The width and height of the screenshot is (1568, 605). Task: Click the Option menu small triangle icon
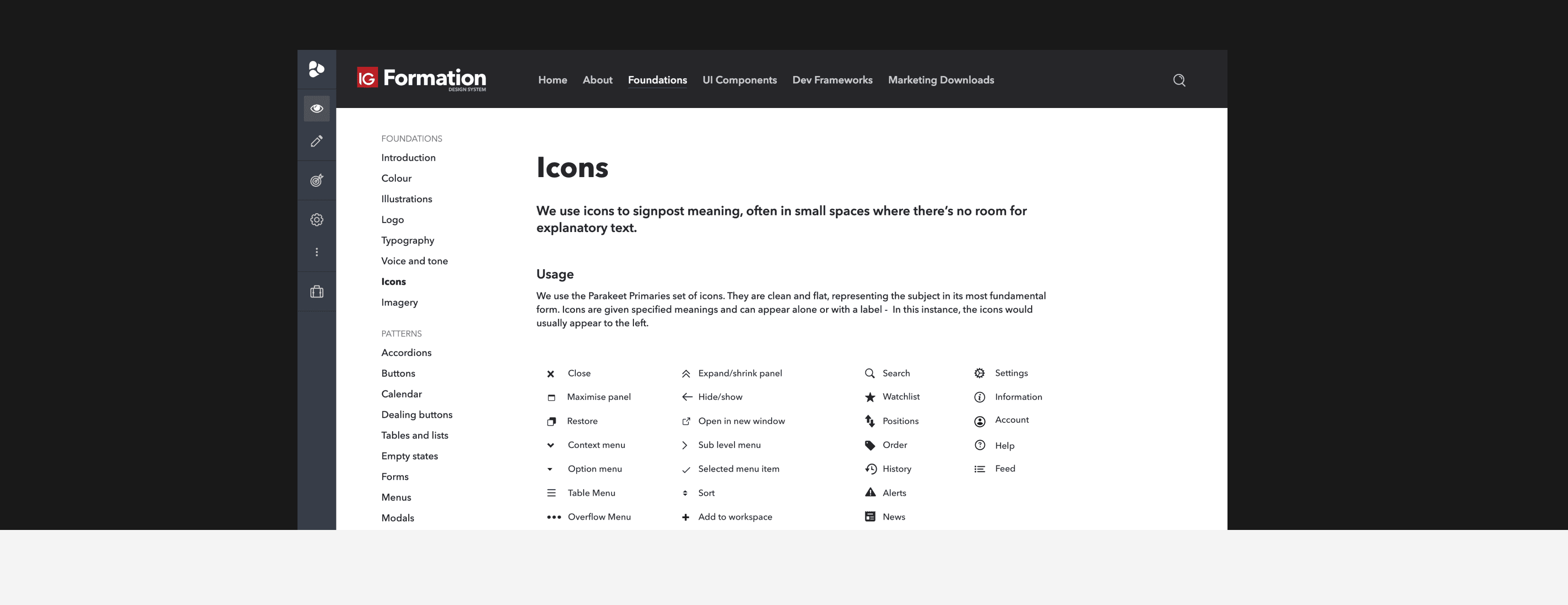(x=550, y=469)
